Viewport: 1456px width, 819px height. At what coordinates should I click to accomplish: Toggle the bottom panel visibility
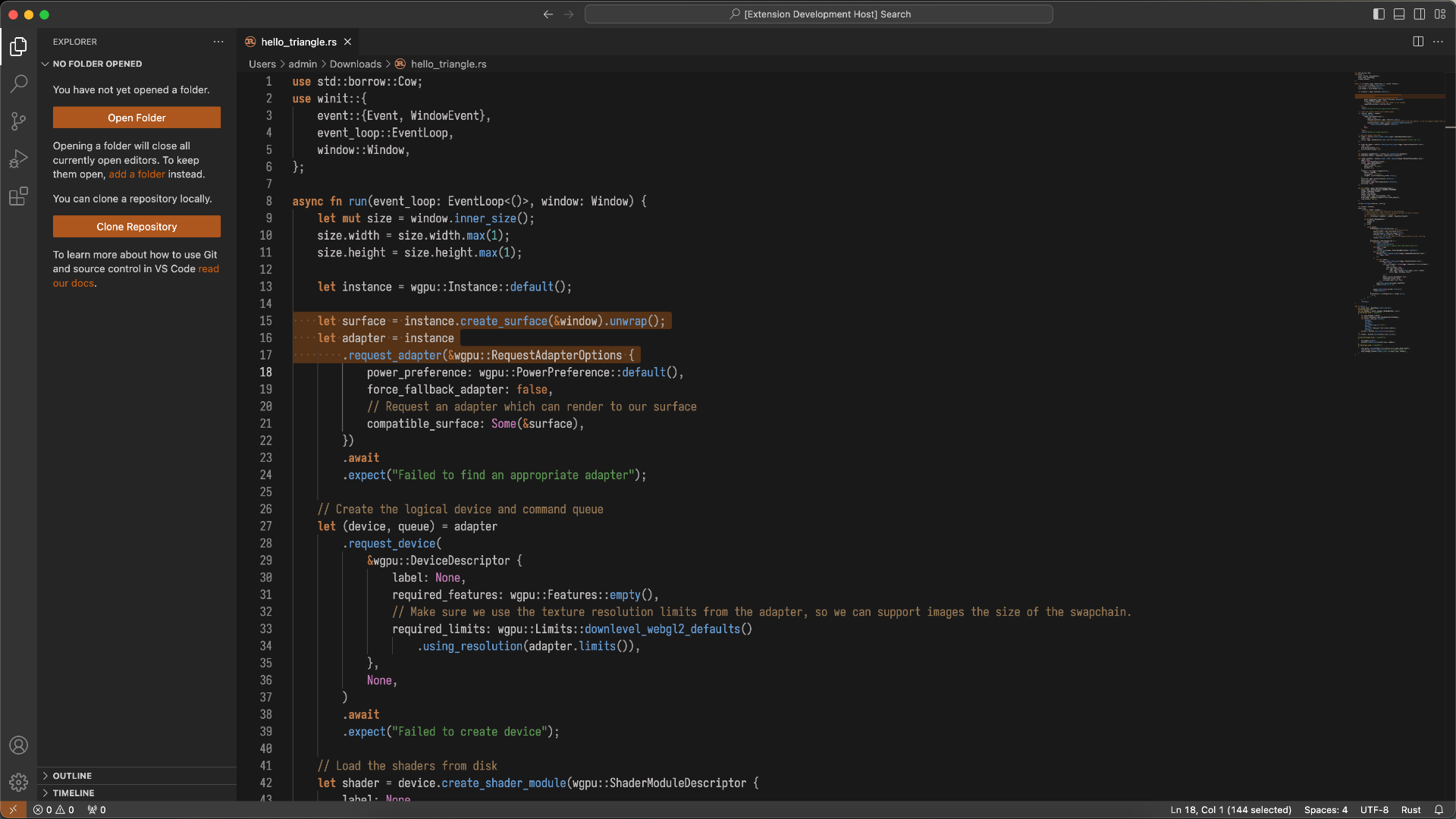tap(1399, 14)
